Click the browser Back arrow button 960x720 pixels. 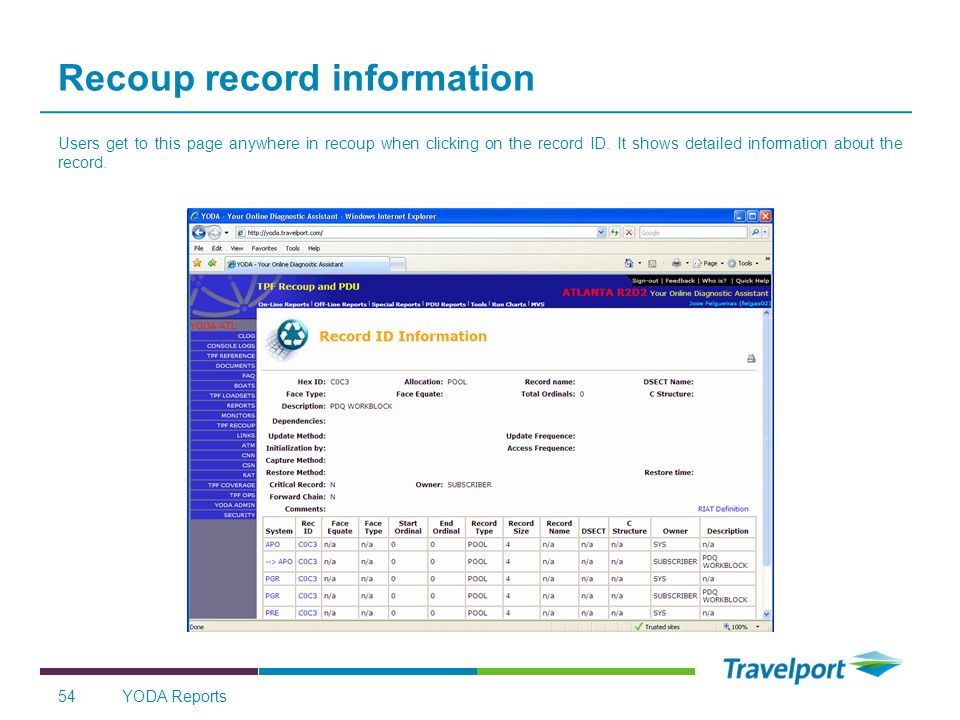coord(199,233)
